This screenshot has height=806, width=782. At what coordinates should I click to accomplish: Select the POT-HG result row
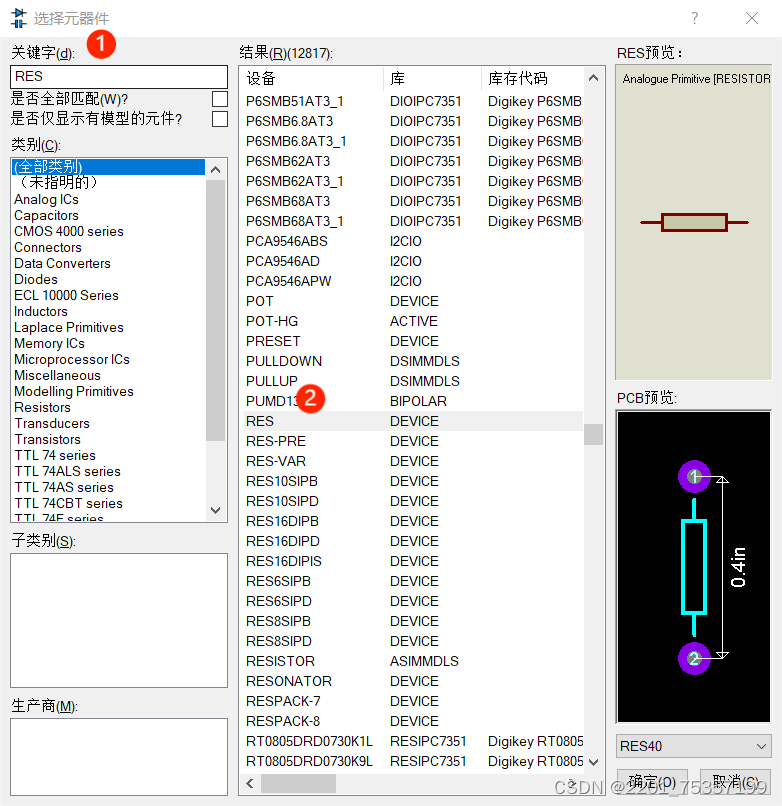coord(413,321)
